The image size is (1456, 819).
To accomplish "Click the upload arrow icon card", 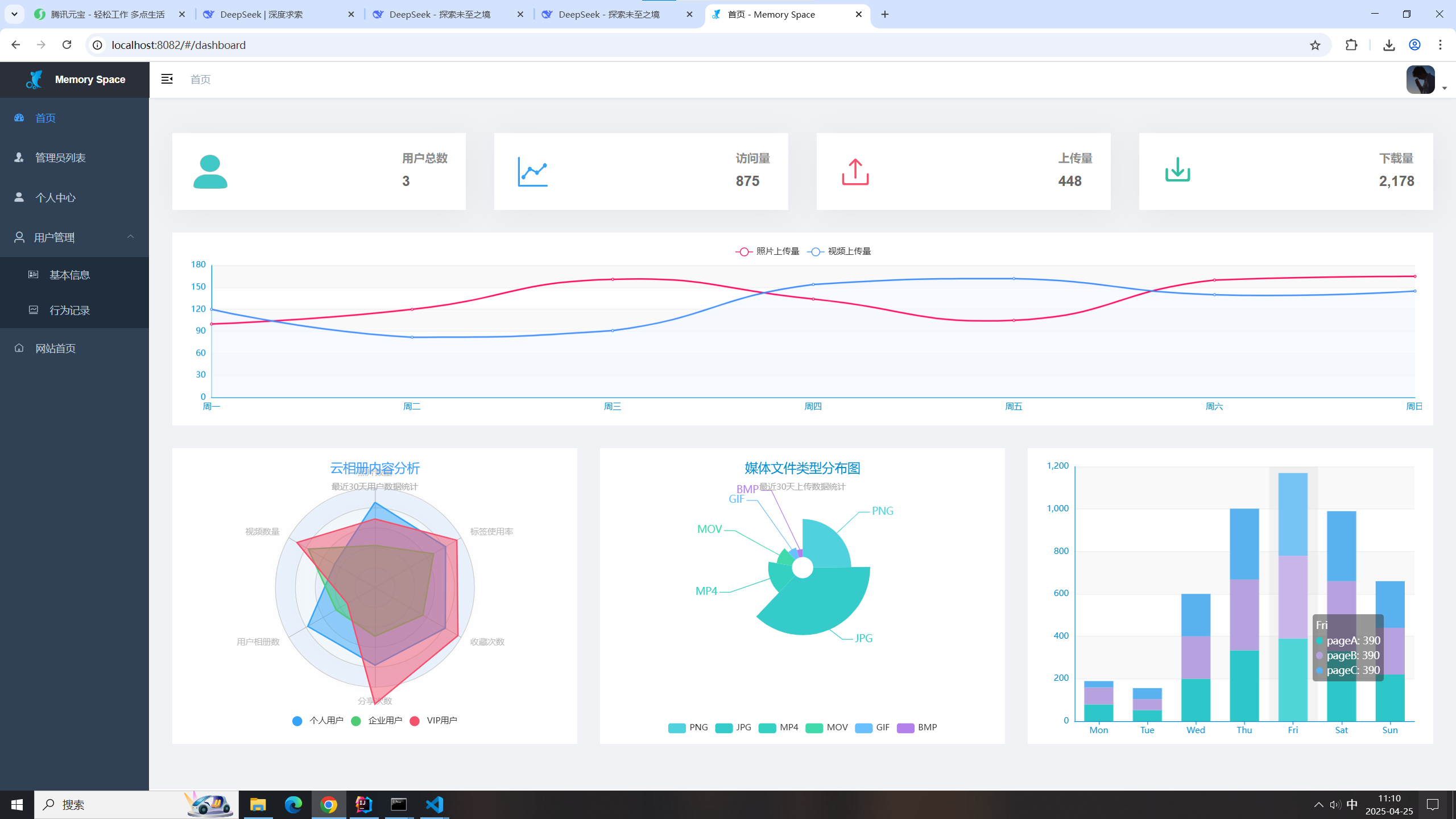I will point(855,171).
